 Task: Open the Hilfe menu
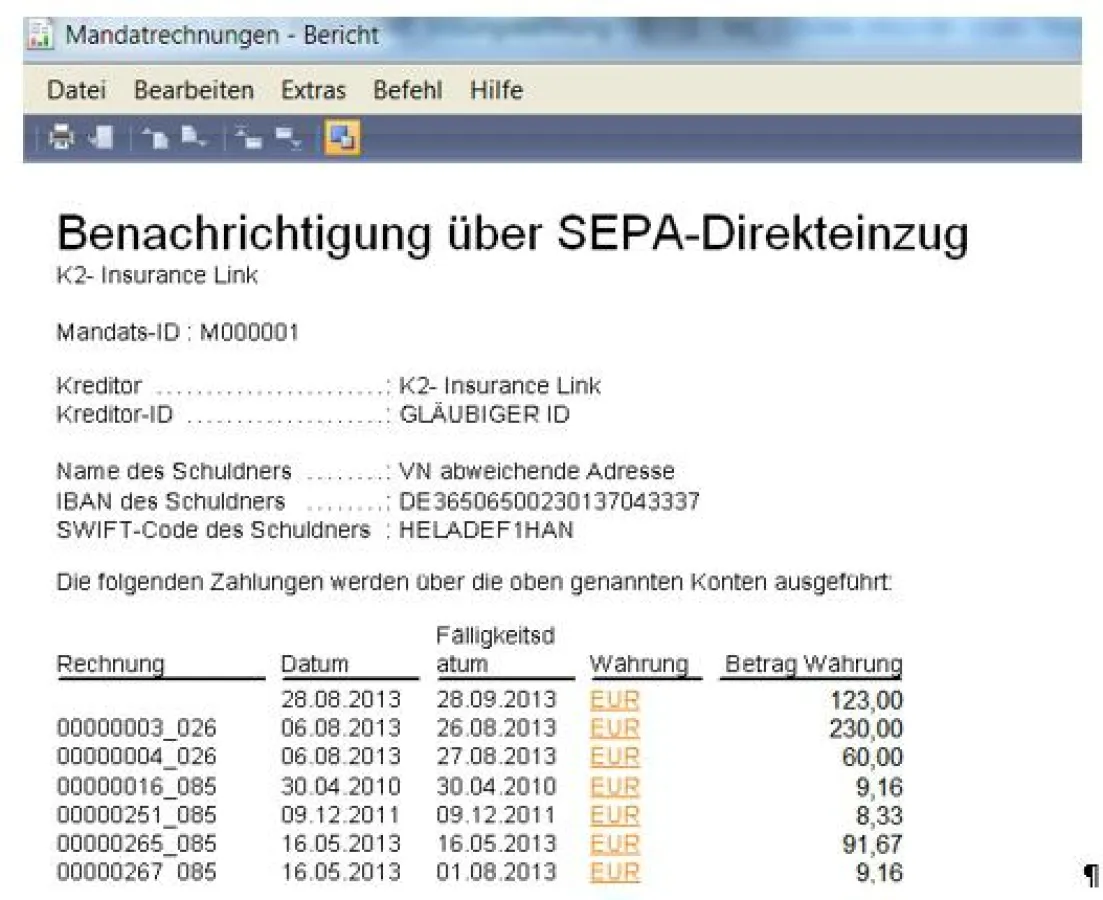[496, 90]
